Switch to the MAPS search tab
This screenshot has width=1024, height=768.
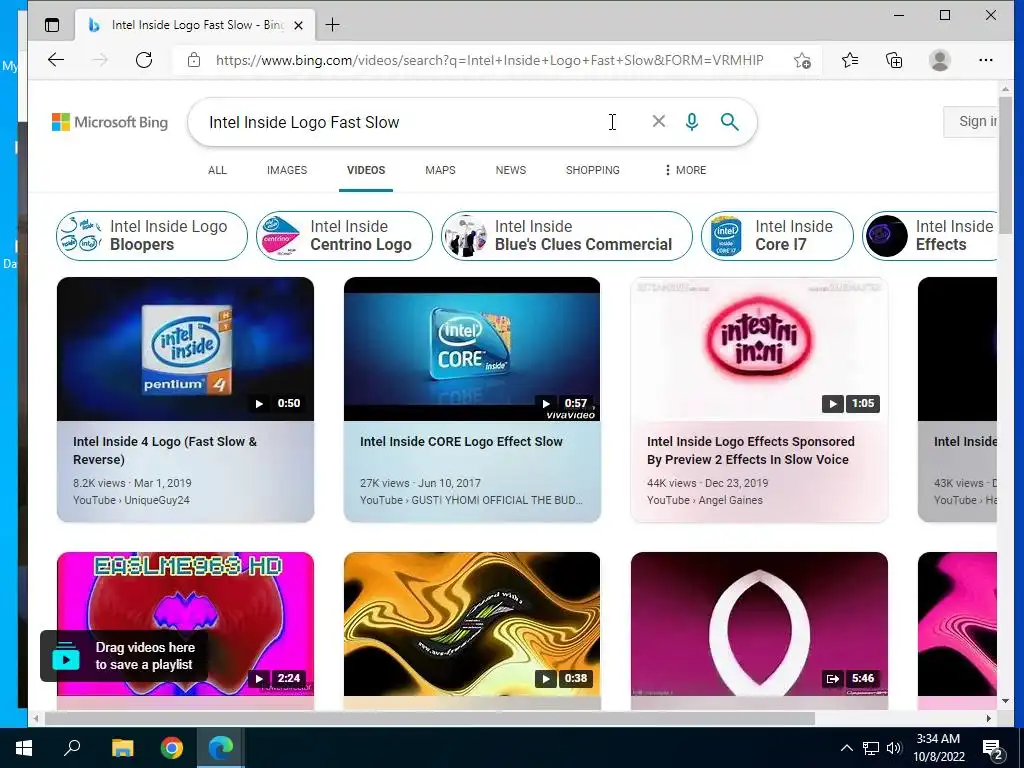pos(440,170)
